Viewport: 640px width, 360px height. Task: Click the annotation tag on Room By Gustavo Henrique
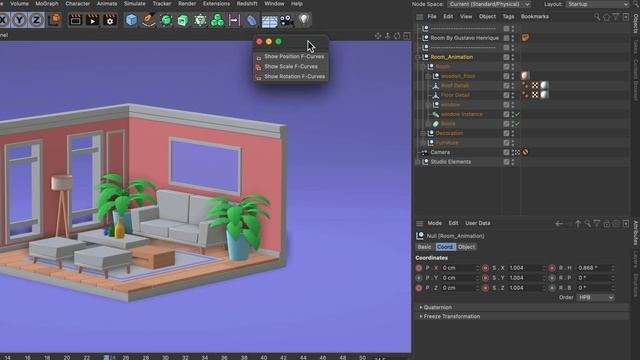[525, 38]
